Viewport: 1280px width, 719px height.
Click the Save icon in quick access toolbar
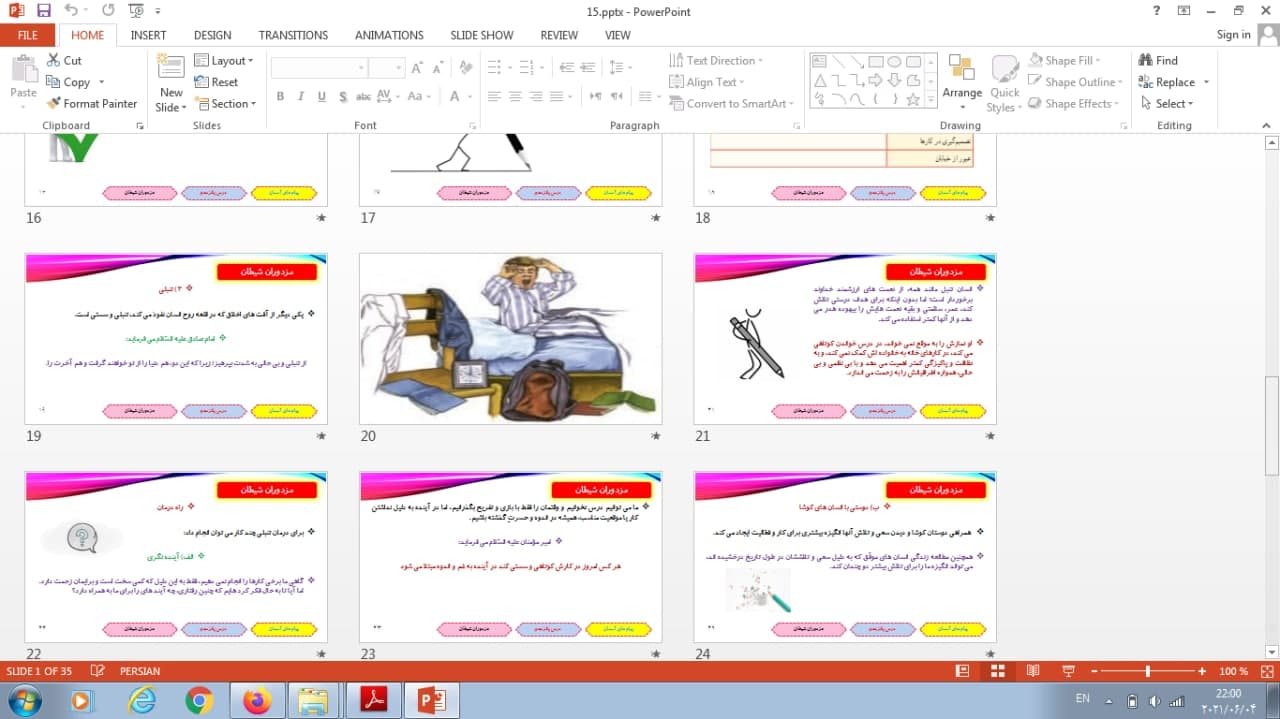click(43, 11)
